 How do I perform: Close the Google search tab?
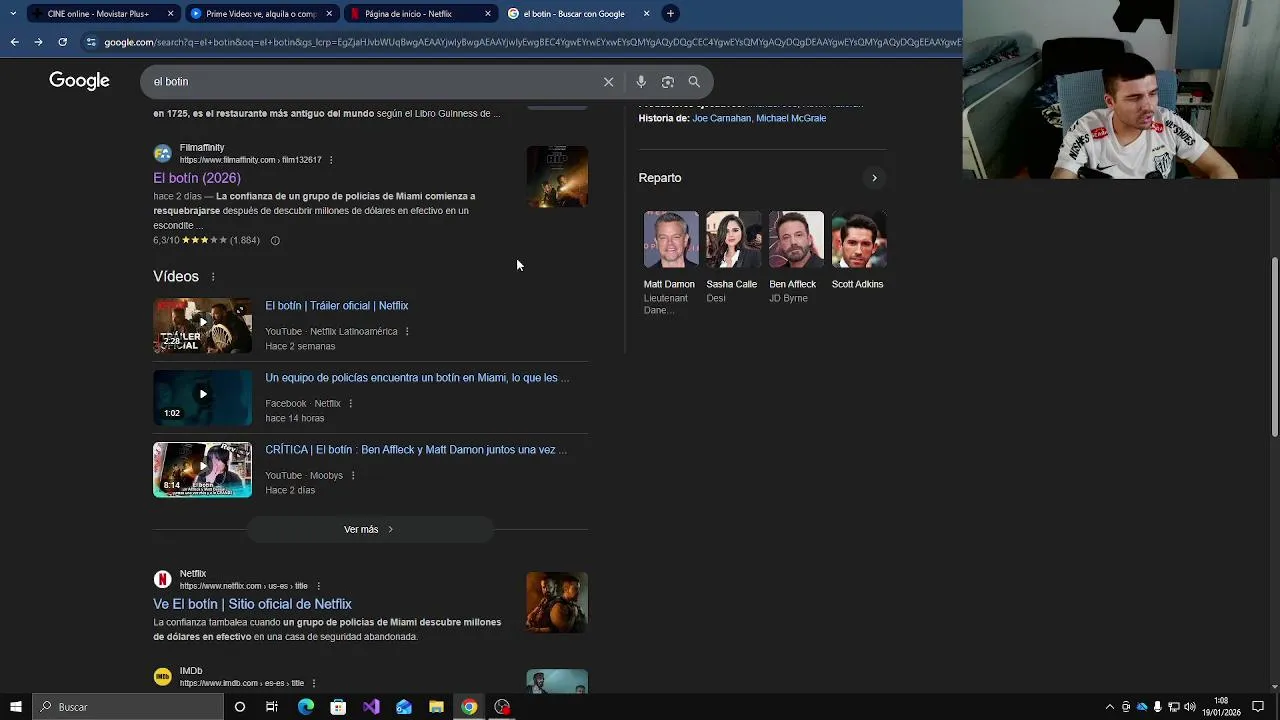click(646, 14)
